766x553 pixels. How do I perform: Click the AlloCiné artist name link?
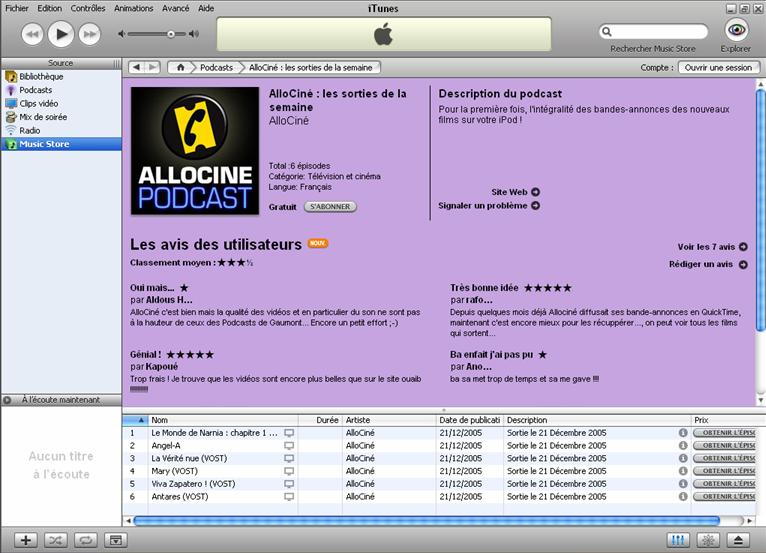pyautogui.click(x=289, y=121)
